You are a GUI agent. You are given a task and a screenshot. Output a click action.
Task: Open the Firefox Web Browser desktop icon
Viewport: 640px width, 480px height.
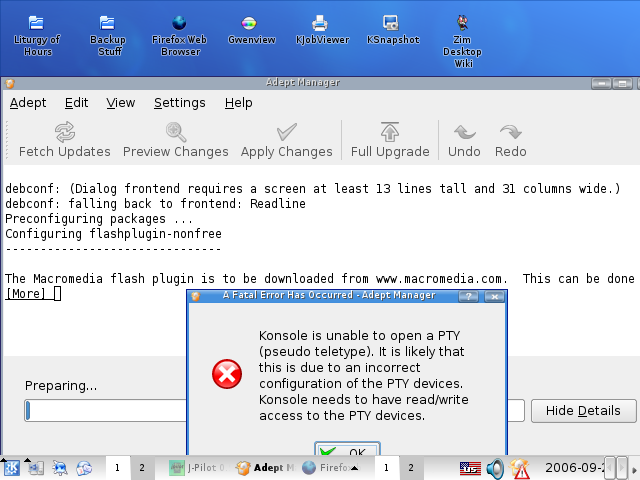click(180, 34)
